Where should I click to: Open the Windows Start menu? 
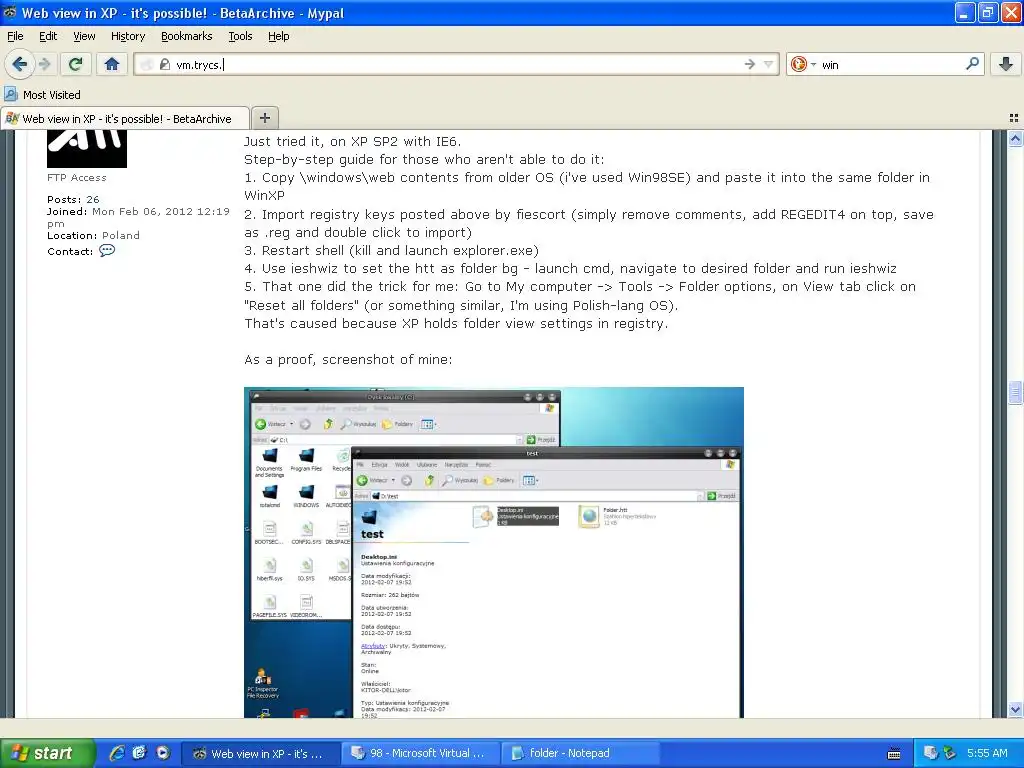[x=47, y=753]
